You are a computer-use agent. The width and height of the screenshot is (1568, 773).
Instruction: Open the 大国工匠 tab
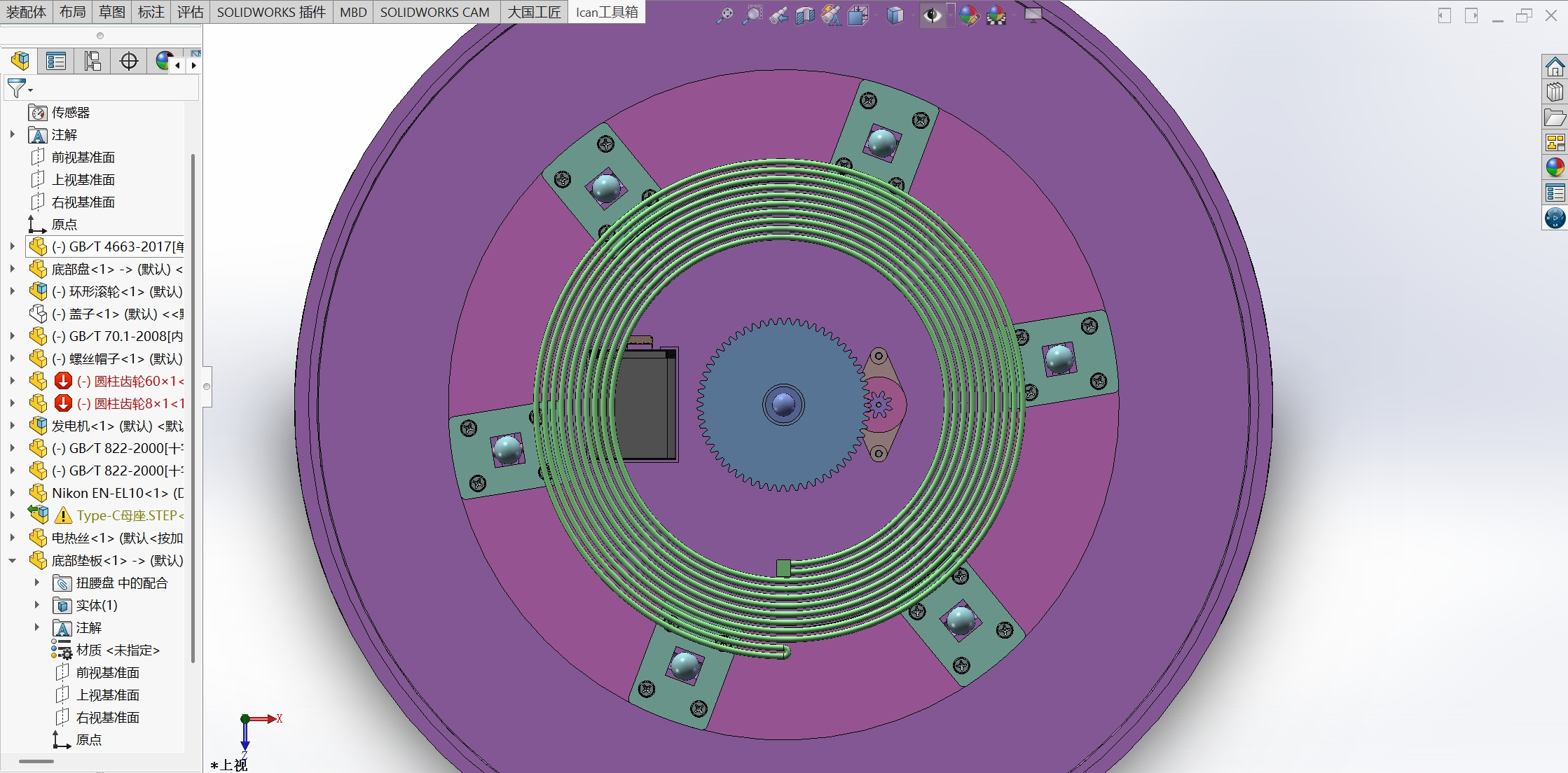click(534, 12)
